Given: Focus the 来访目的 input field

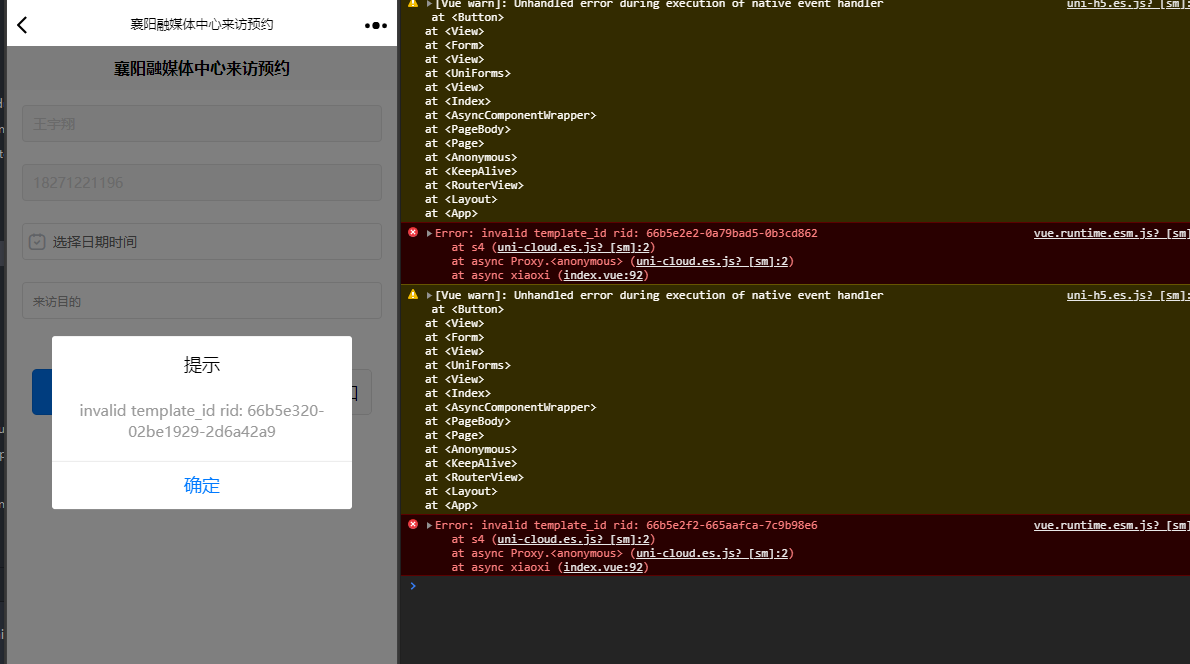Looking at the screenshot, I should coord(202,301).
